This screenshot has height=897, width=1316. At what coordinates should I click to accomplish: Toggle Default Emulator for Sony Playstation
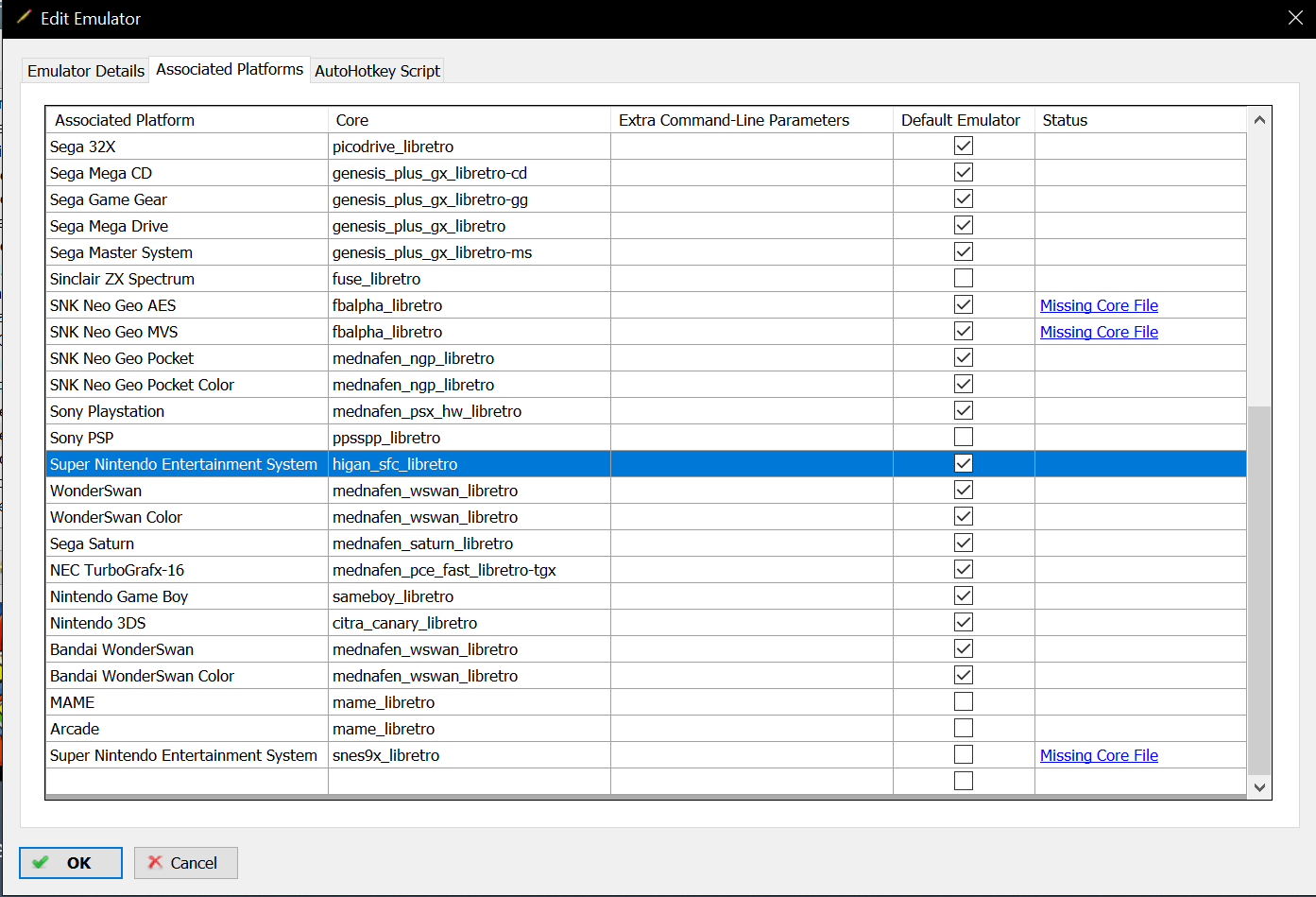pos(964,410)
